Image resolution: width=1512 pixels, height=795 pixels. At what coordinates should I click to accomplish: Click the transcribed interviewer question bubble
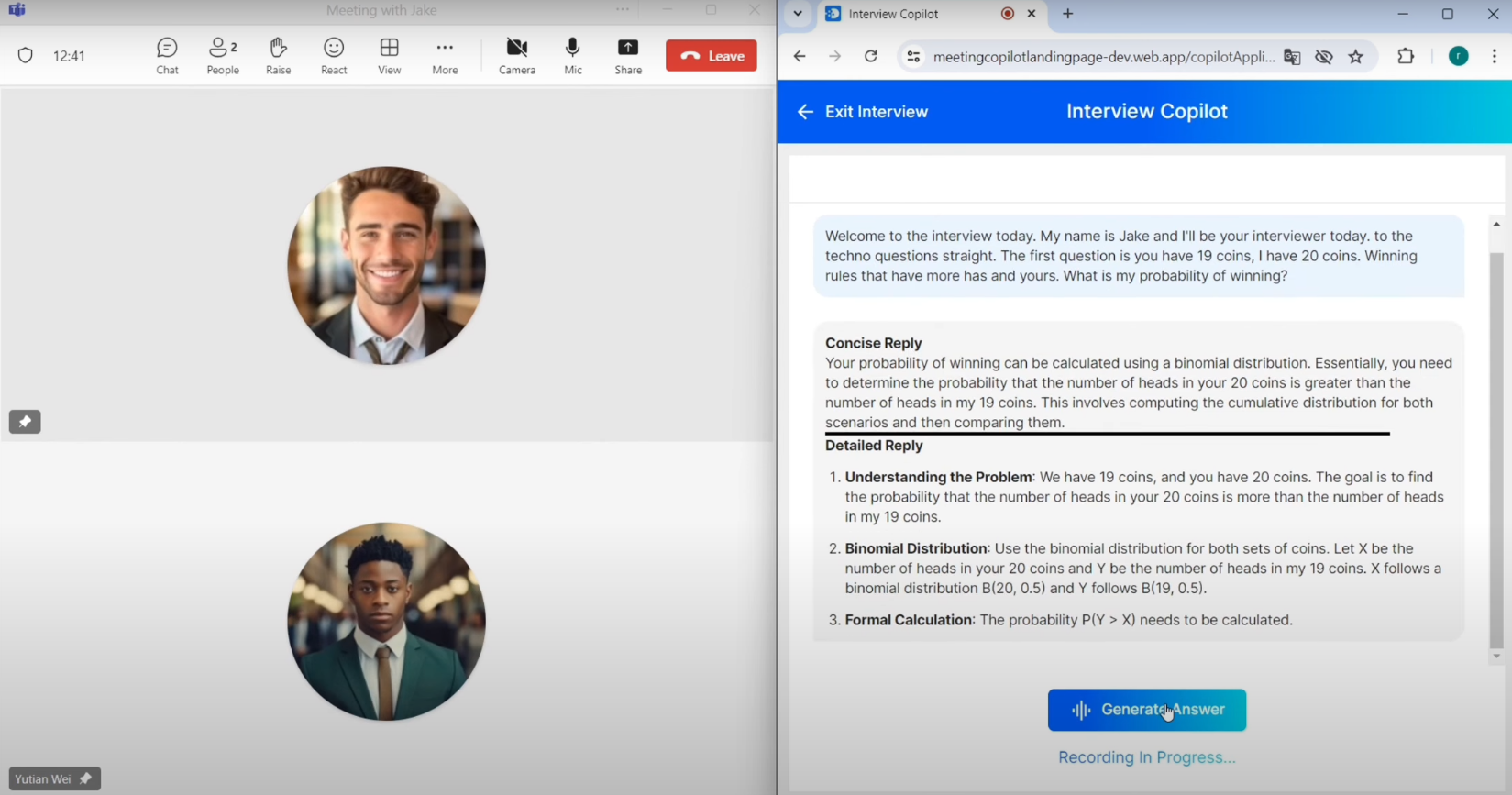(1139, 256)
